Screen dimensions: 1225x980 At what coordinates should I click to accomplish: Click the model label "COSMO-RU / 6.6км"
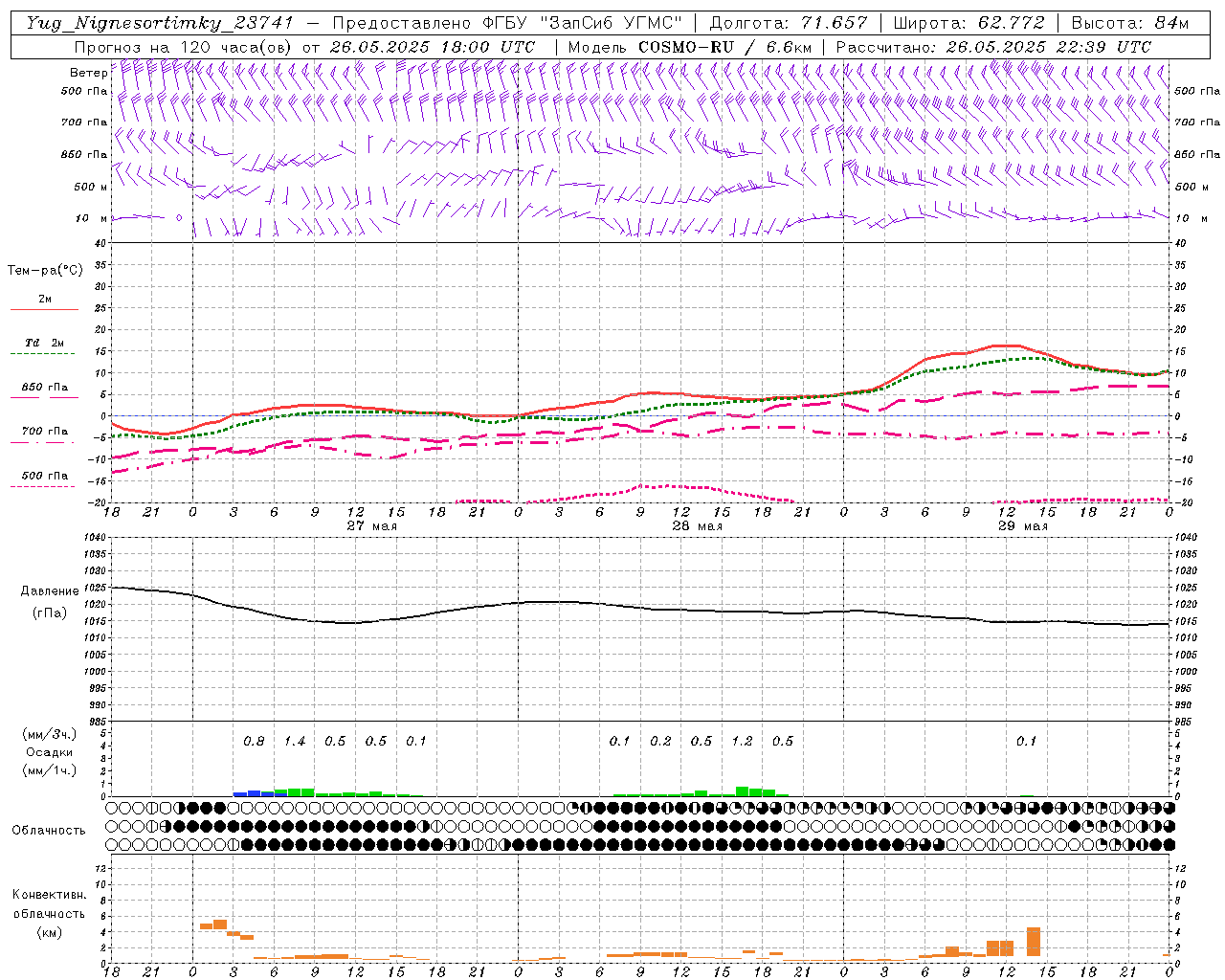[x=724, y=47]
